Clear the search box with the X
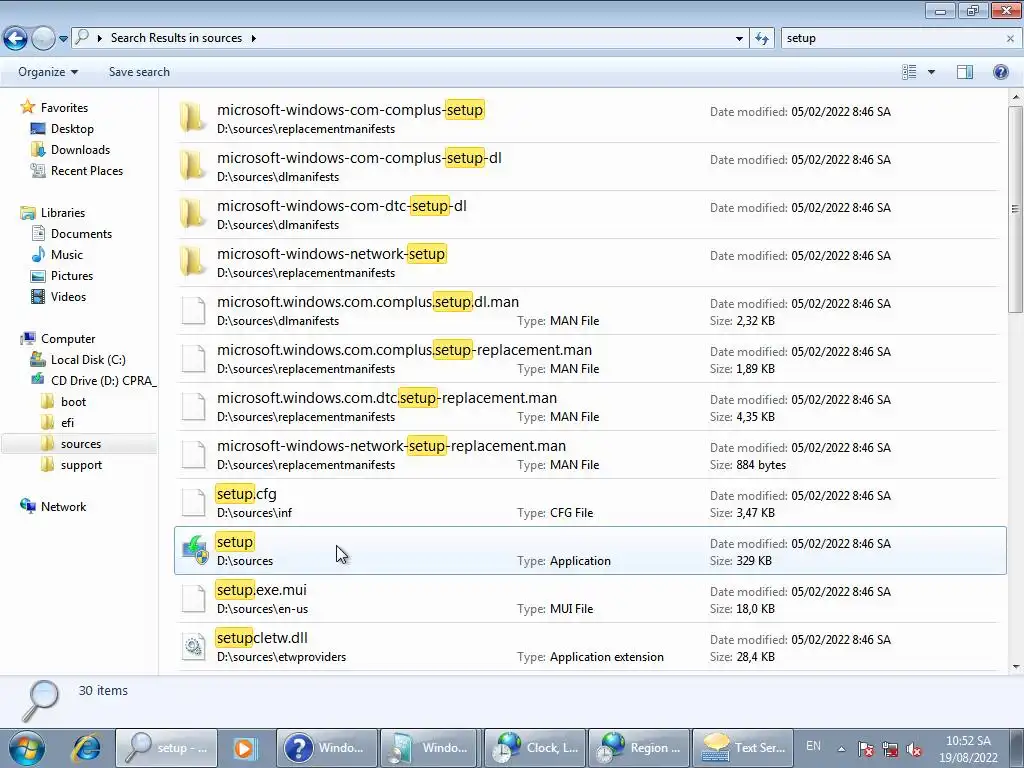Screen dimensions: 1024x768 coord(1010,39)
